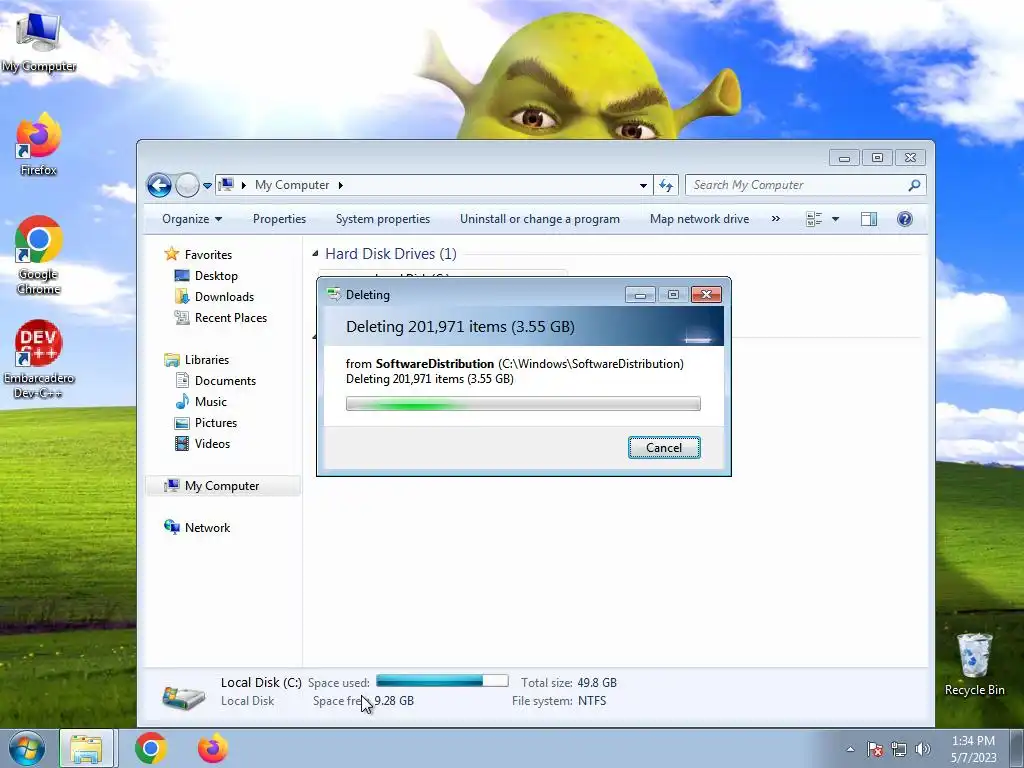Open the Windows Start menu

click(27, 748)
